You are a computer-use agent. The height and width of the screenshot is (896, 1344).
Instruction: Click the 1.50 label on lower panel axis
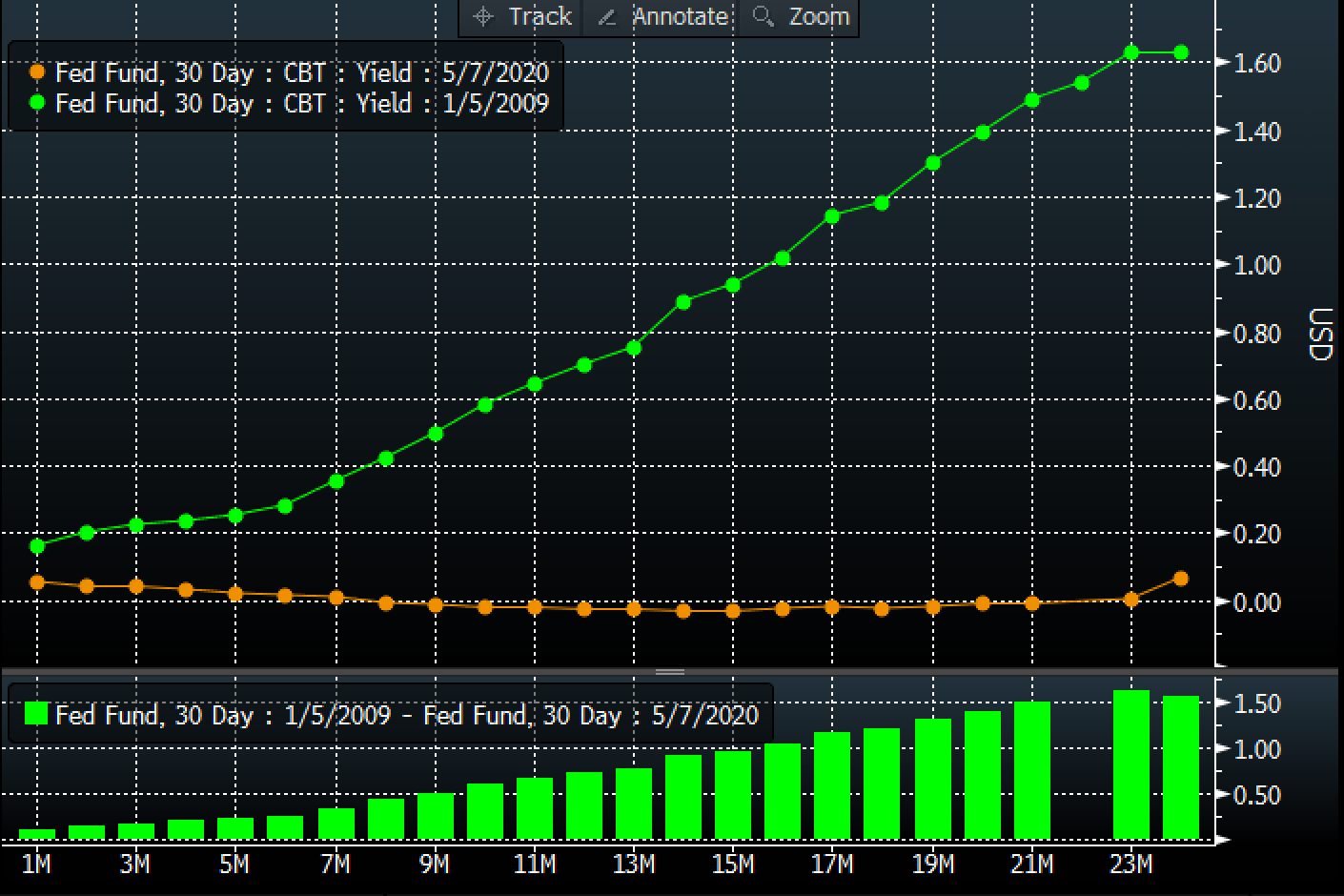click(1256, 703)
